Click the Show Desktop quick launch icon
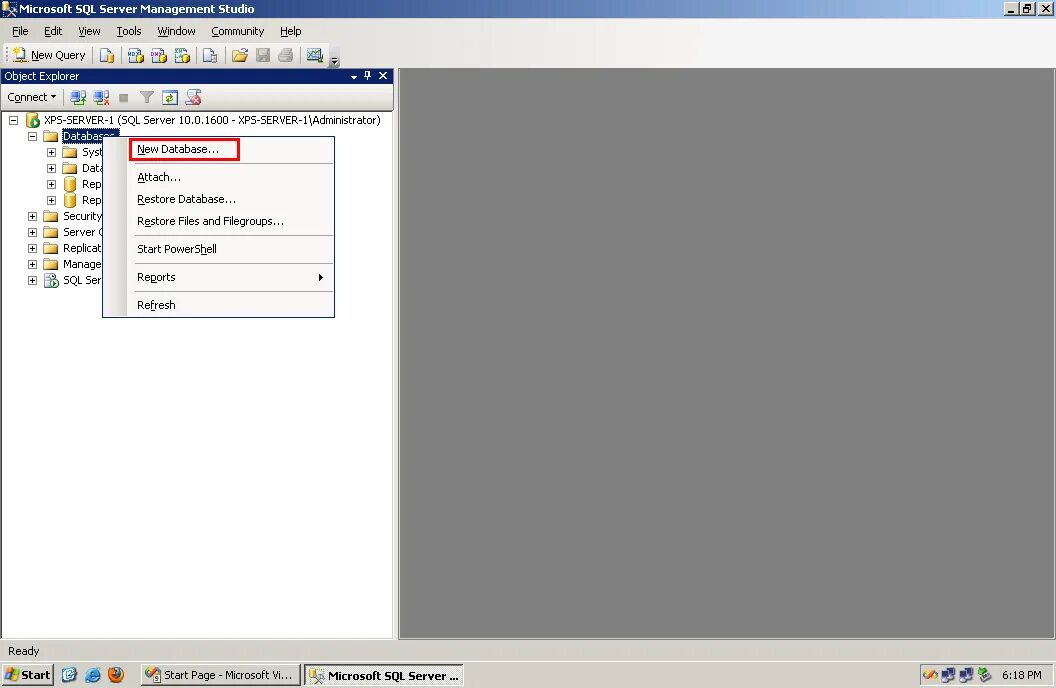Viewport: 1056px width, 688px height. click(69, 675)
